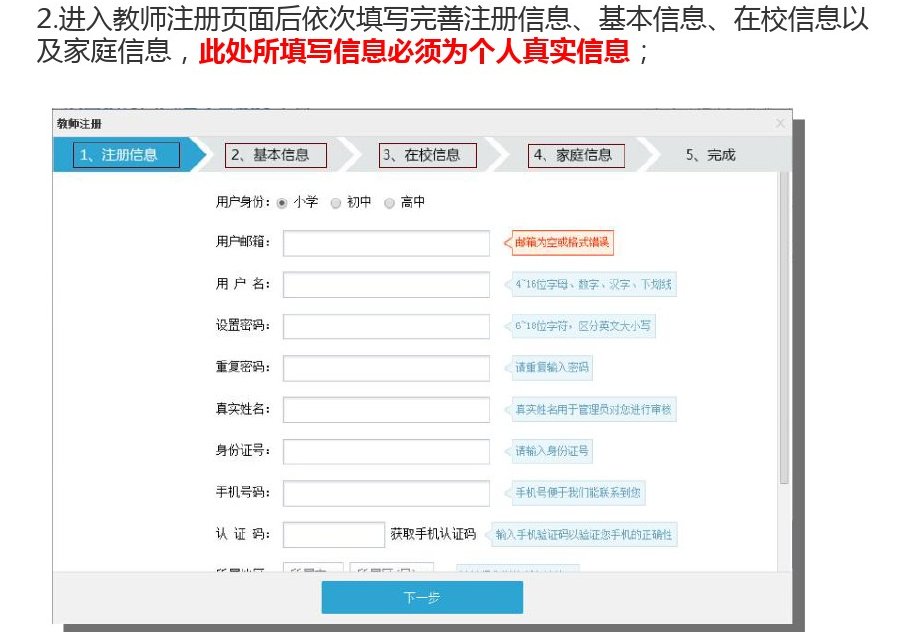Click into the 真实姓名 real name field
The image size is (904, 632).
click(386, 410)
